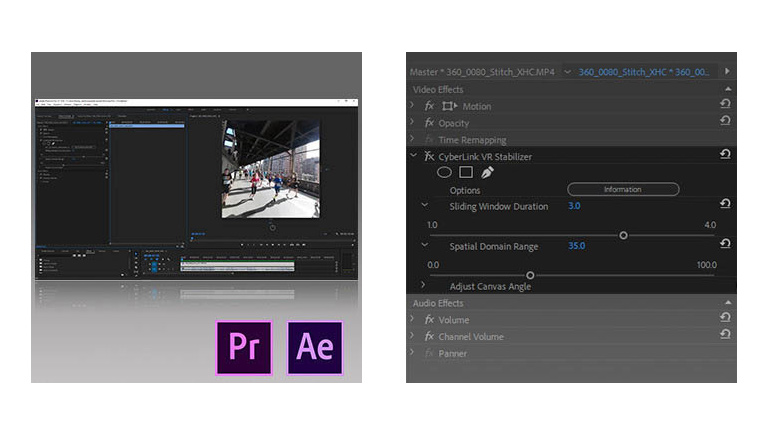Screen dimensions: 770x435
Task: Click the Sliding Window Duration value 3.0
Action: [574, 206]
